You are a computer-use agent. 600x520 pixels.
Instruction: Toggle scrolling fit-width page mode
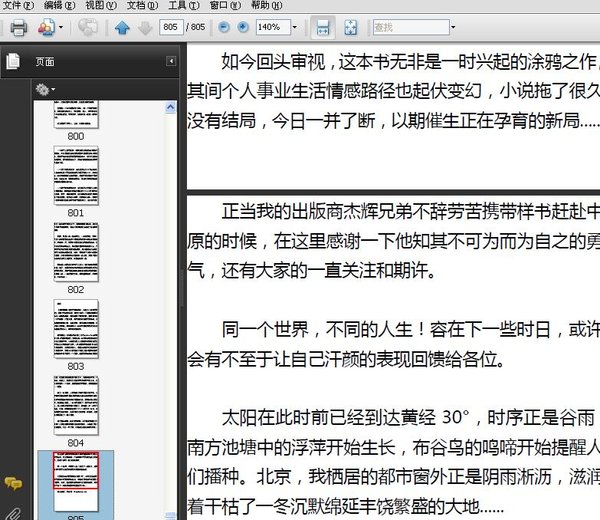click(x=323, y=28)
